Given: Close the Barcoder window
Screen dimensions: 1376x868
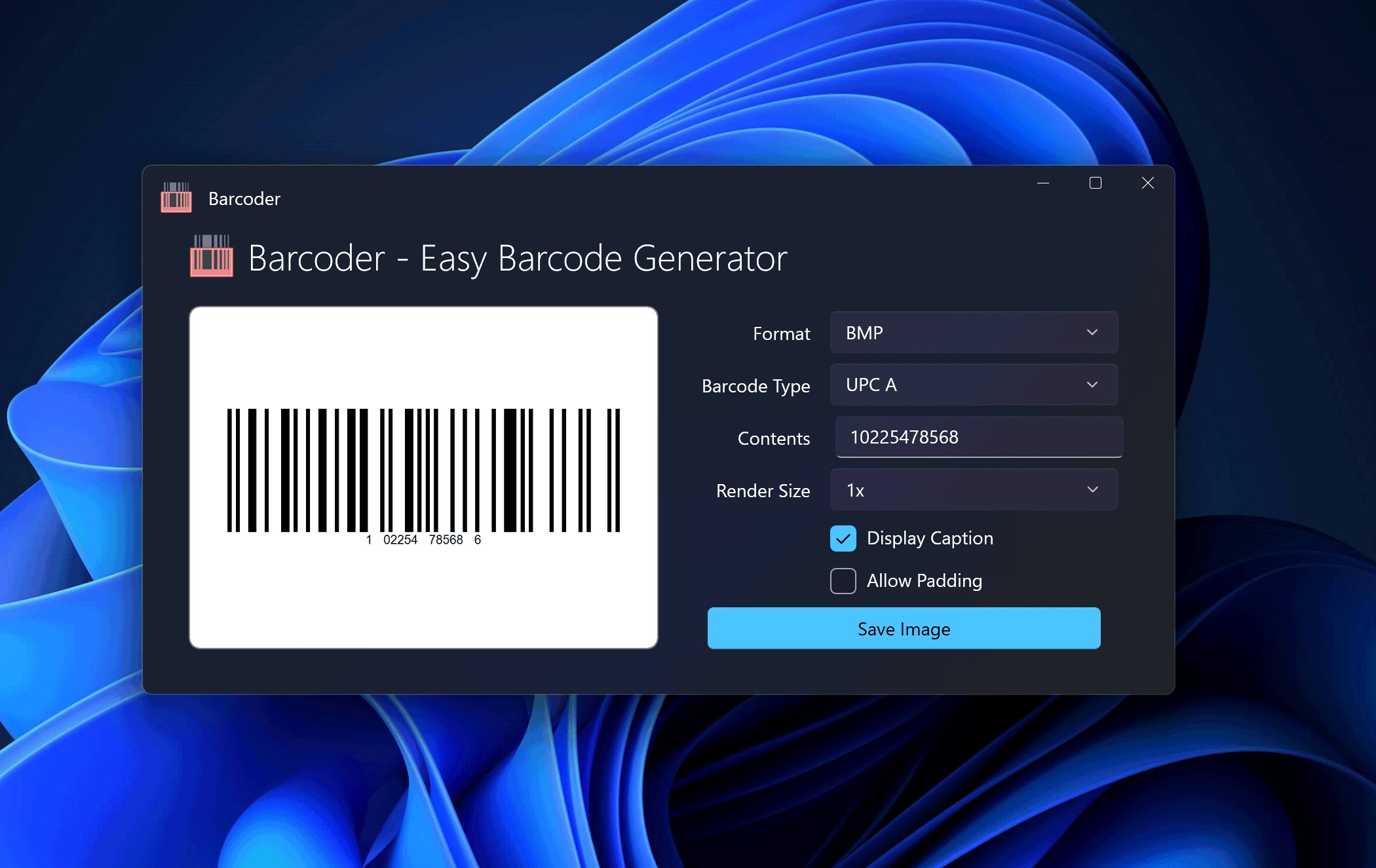Looking at the screenshot, I should coord(1147,183).
